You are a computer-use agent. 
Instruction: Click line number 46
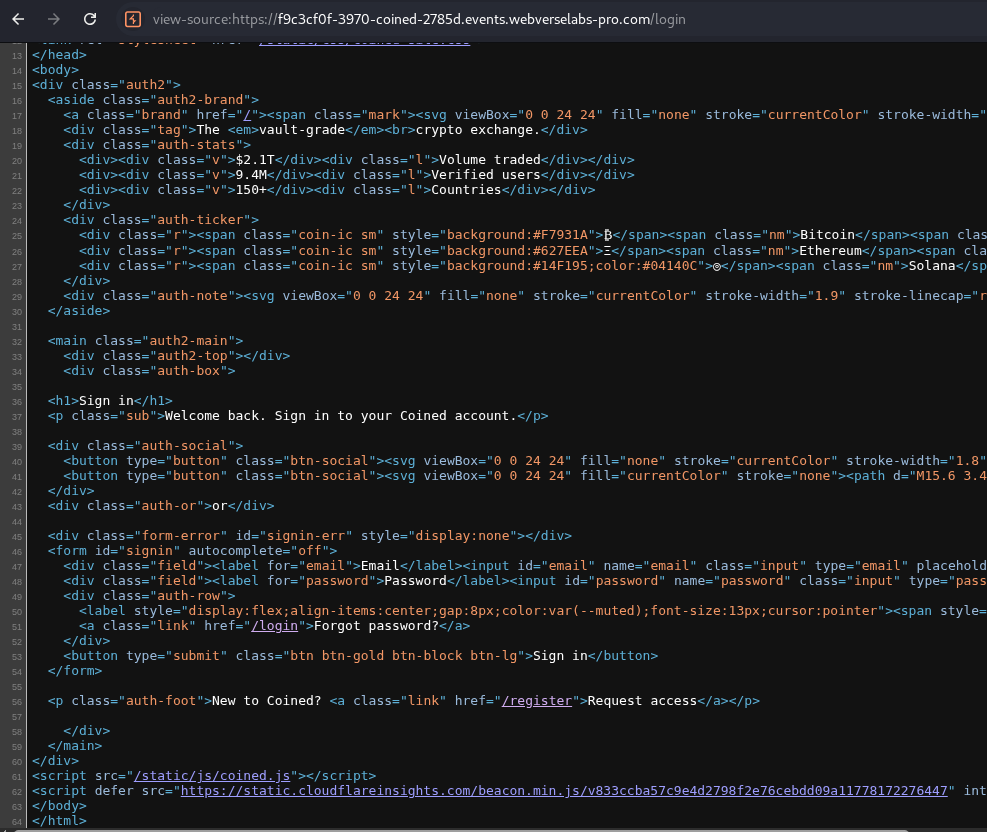pos(16,552)
